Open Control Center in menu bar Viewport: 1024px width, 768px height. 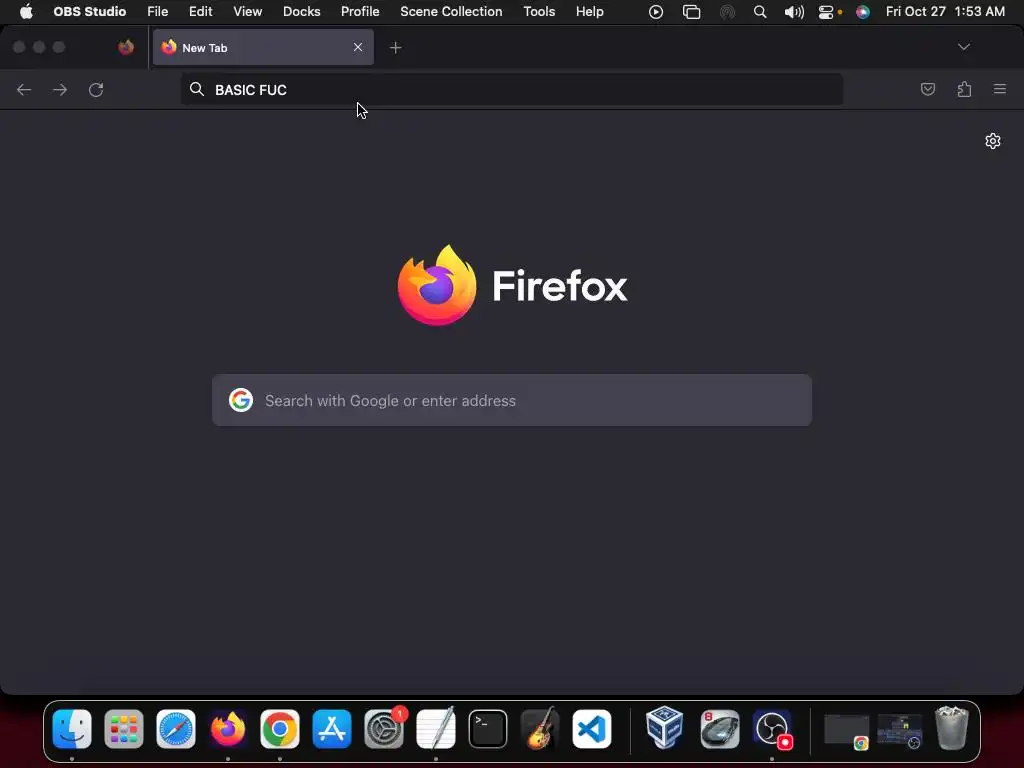click(826, 12)
